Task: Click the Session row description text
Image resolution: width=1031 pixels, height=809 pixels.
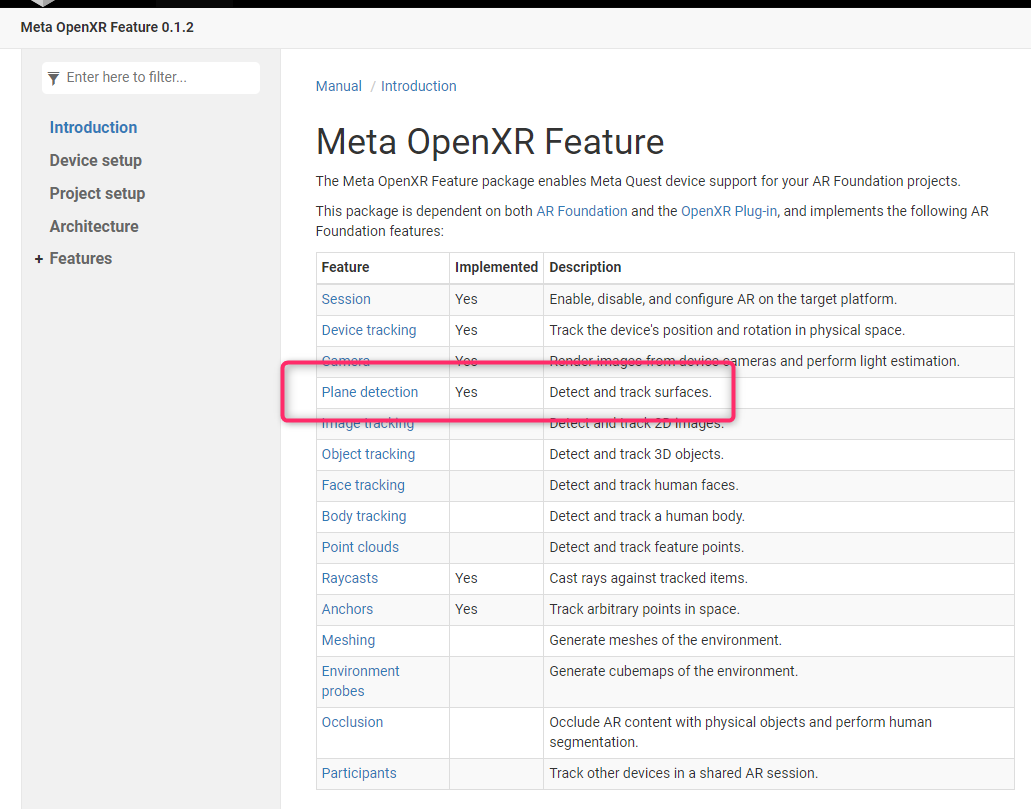Action: (723, 299)
